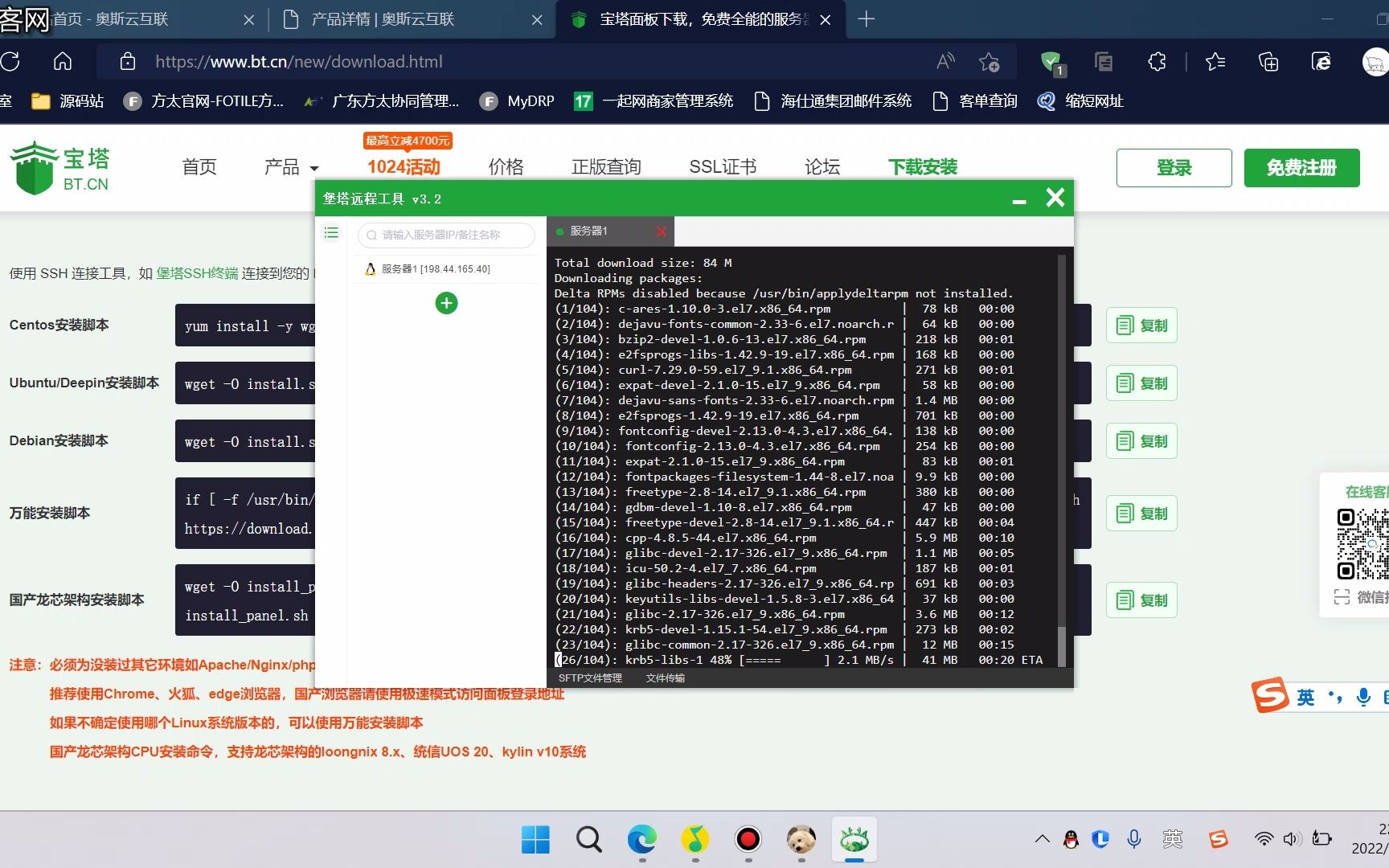Copy the 国产龙芯架构 install script

pyautogui.click(x=1141, y=600)
